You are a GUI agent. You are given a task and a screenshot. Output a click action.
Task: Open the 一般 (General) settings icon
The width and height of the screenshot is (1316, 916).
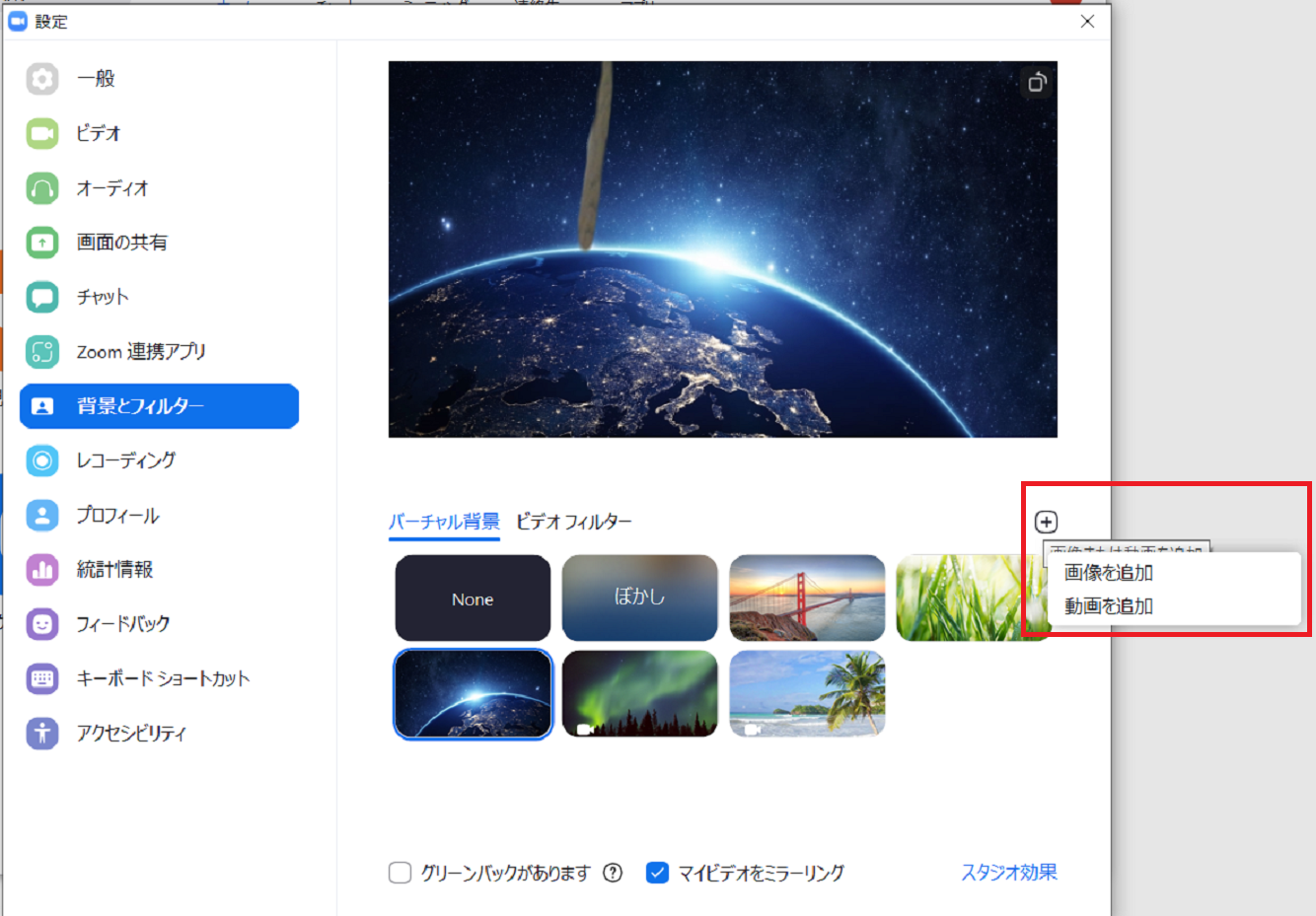pyautogui.click(x=42, y=79)
